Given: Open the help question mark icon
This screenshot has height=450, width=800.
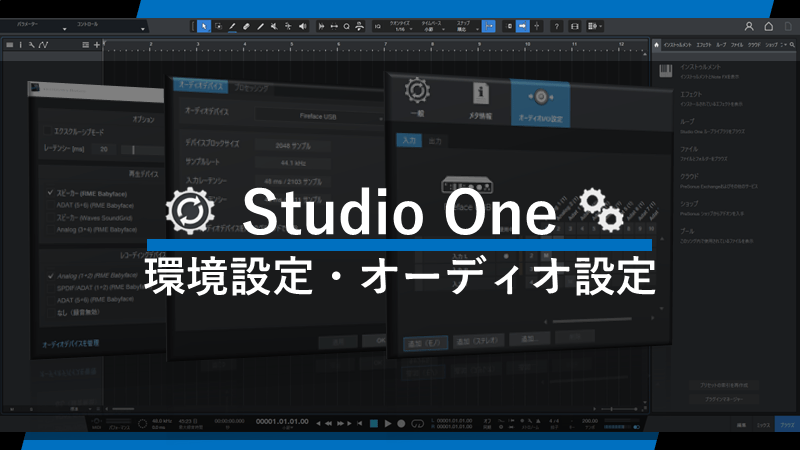Looking at the screenshot, I should (x=557, y=27).
